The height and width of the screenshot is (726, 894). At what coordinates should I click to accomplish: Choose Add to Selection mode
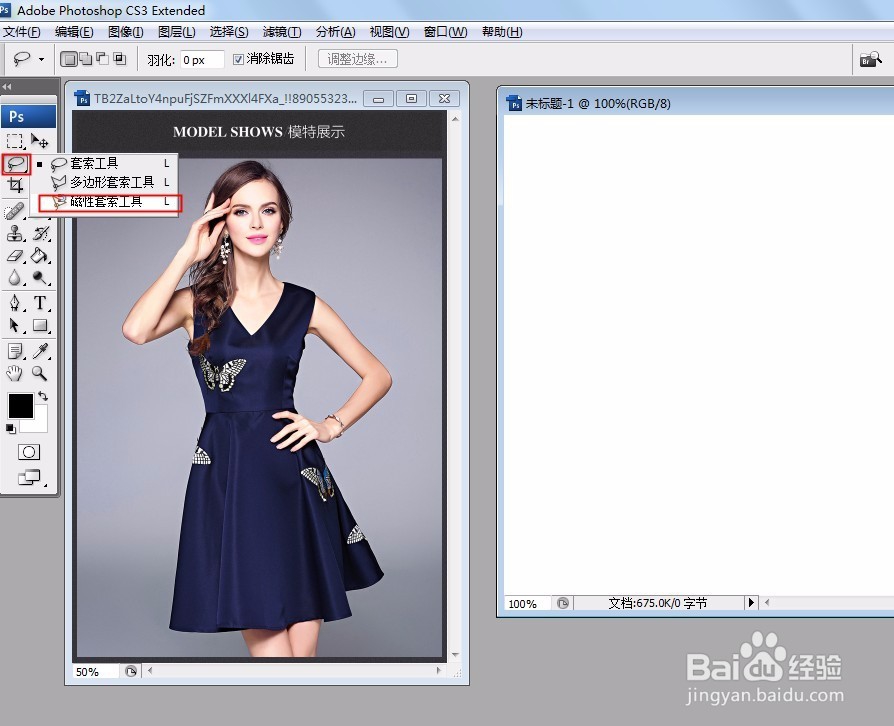tap(86, 59)
